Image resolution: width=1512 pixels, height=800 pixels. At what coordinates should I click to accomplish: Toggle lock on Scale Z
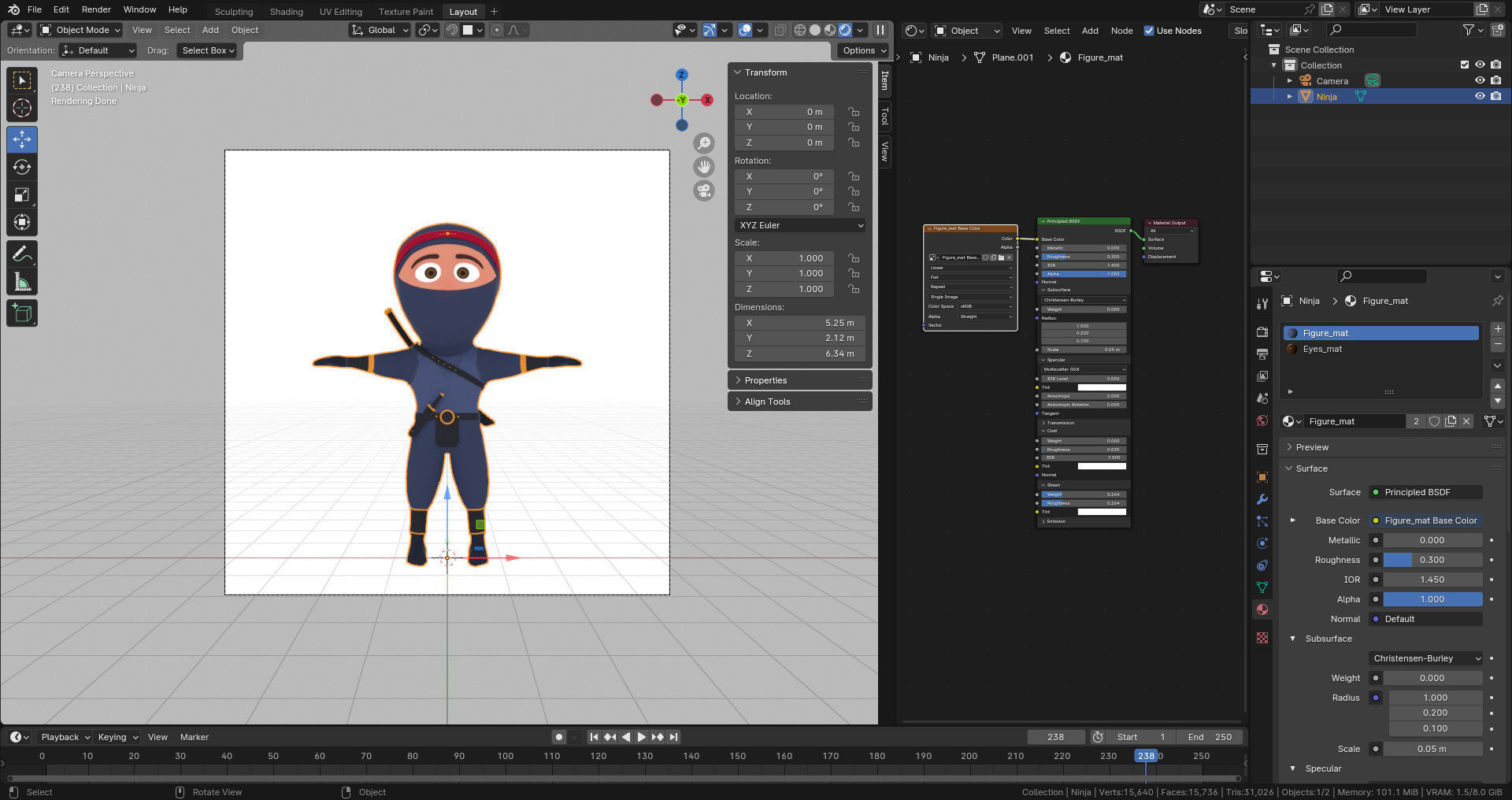click(x=854, y=289)
